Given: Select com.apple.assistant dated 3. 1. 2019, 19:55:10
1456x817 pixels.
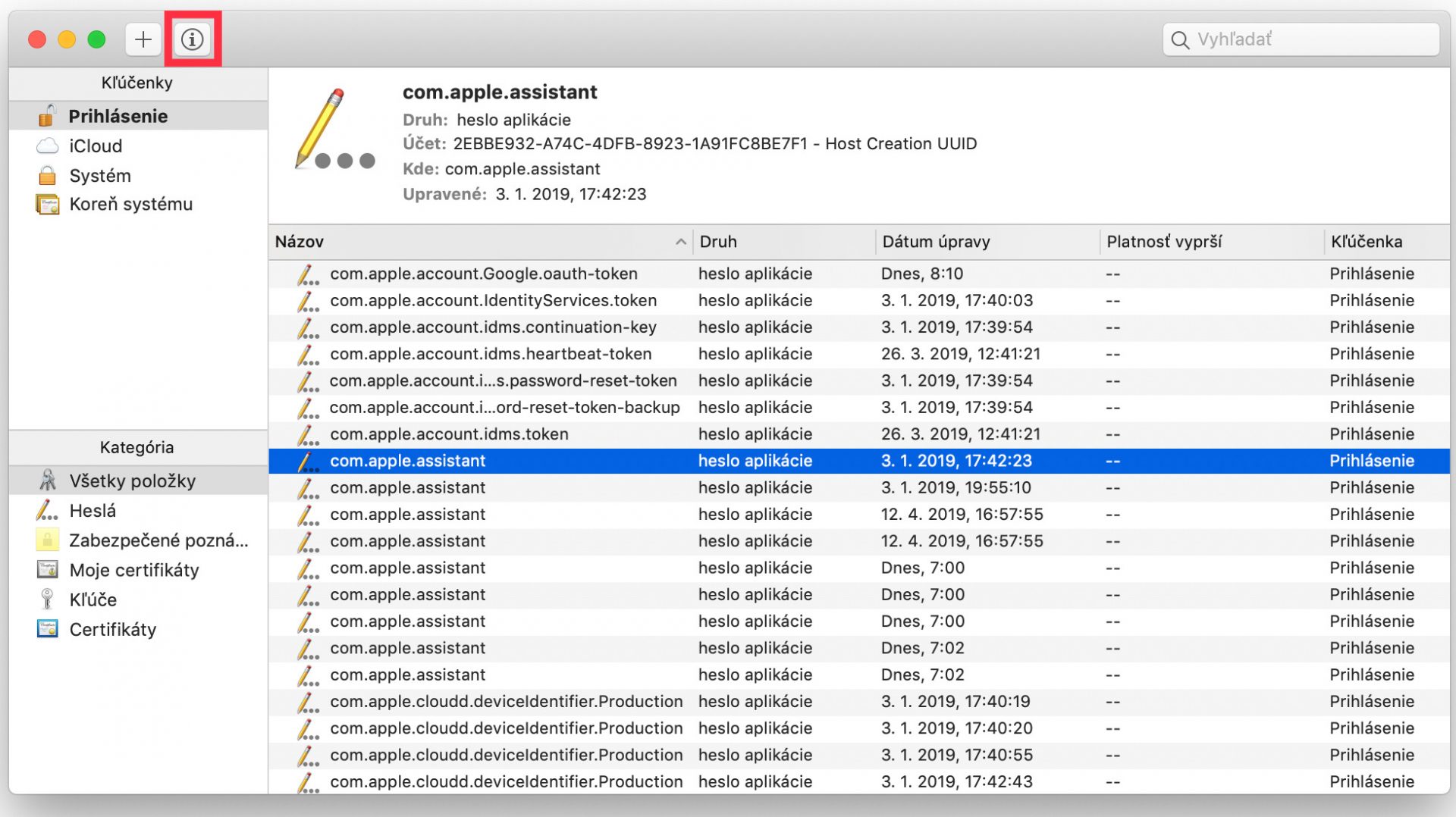Looking at the screenshot, I should pos(859,487).
